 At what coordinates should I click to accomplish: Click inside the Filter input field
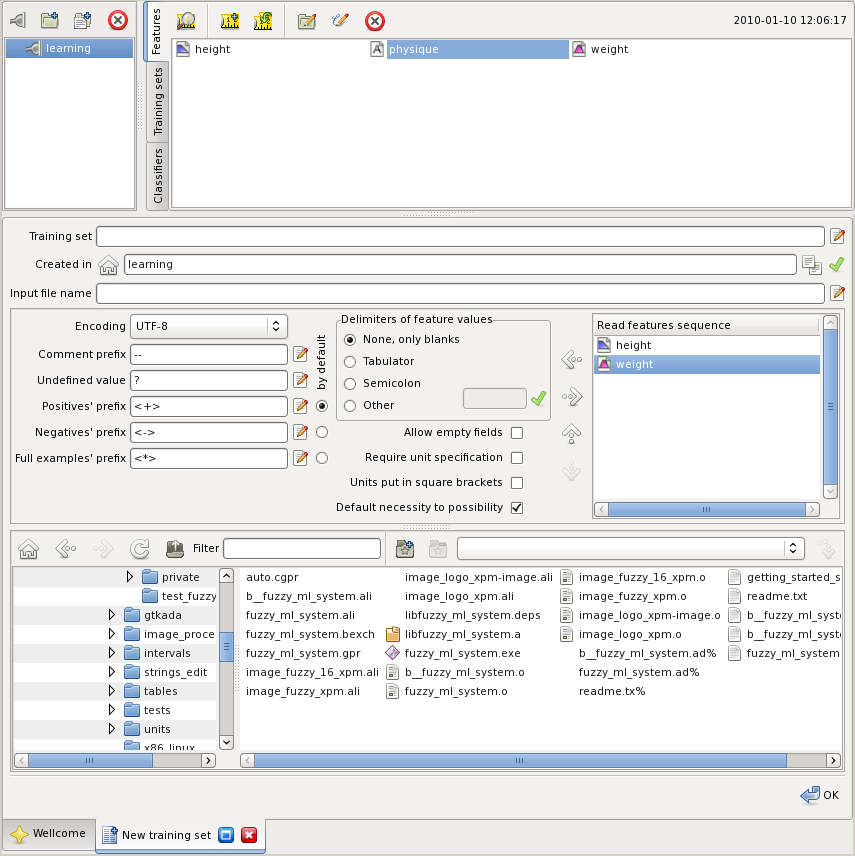pyautogui.click(x=300, y=548)
